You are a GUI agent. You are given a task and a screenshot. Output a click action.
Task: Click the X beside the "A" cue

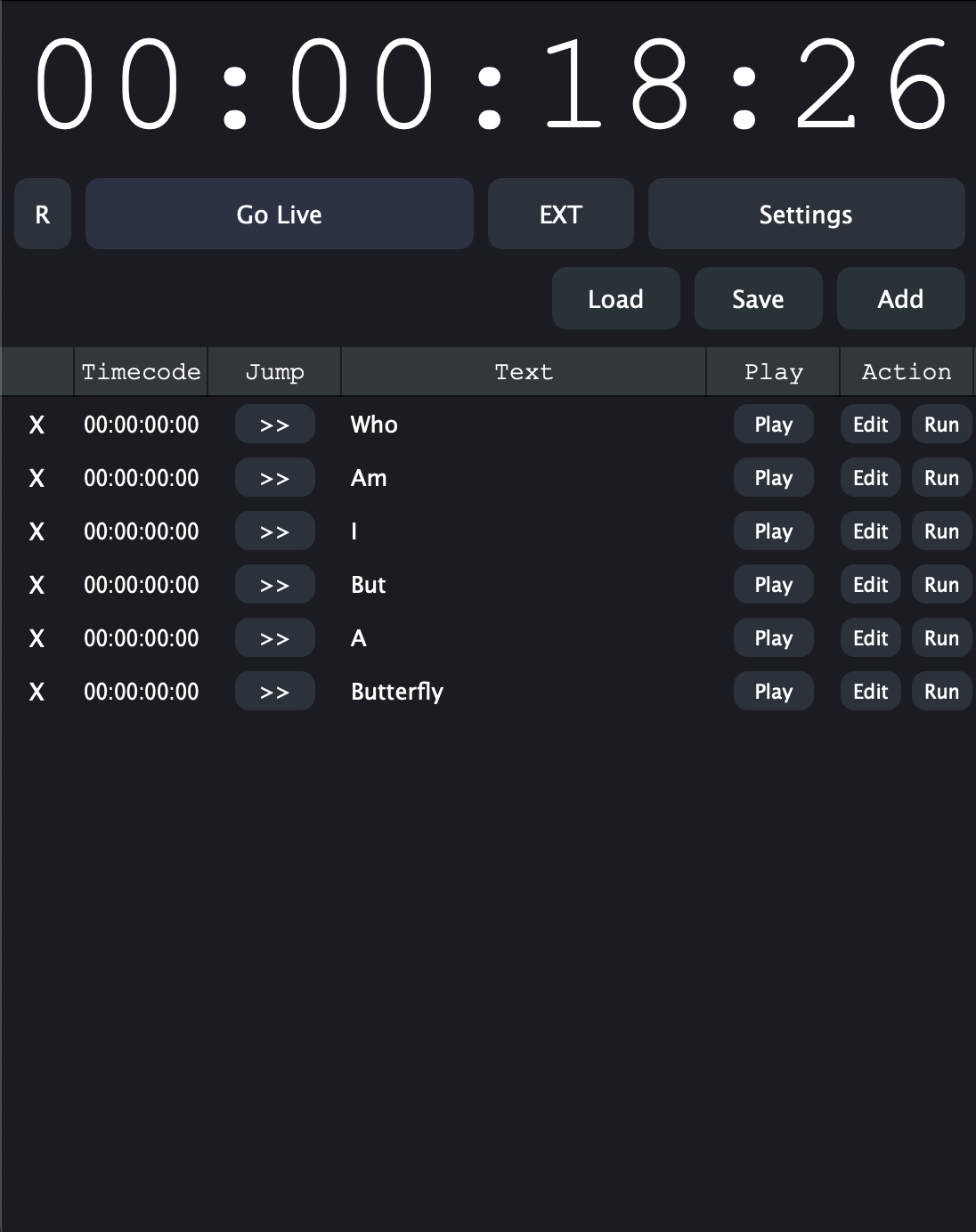tap(37, 637)
